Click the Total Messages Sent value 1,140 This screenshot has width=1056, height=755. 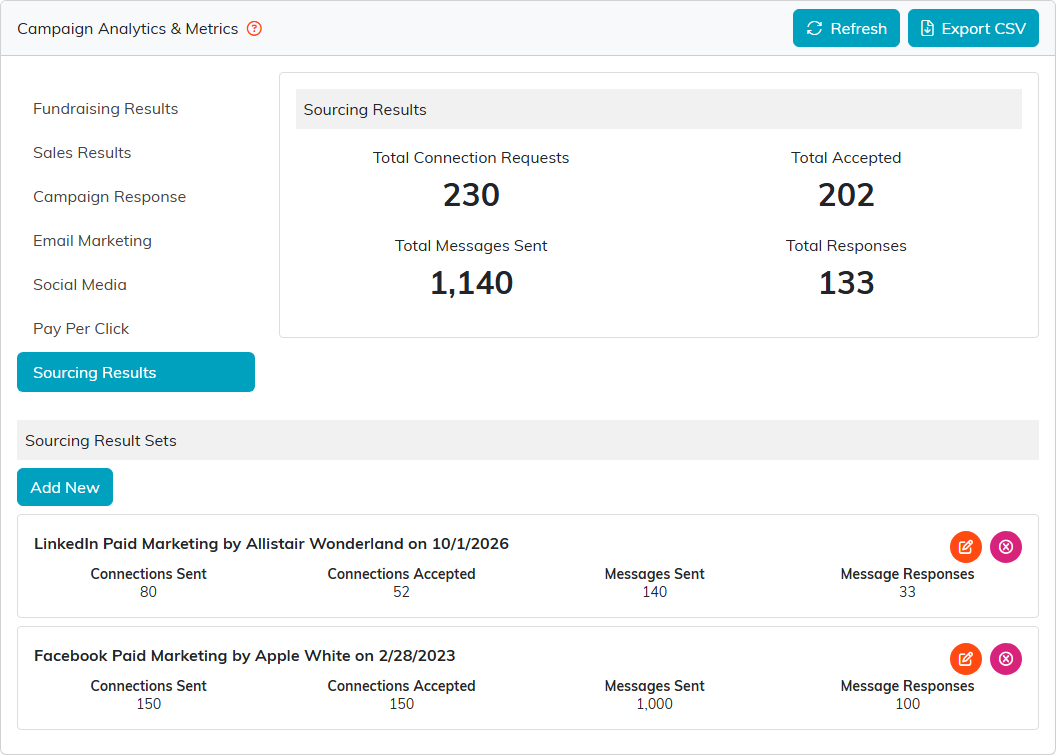[x=471, y=283]
